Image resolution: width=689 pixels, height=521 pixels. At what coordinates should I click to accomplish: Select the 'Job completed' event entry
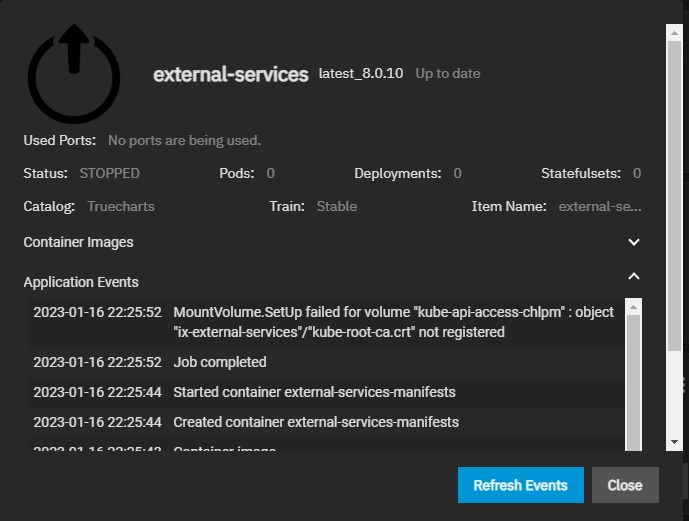[220, 362]
